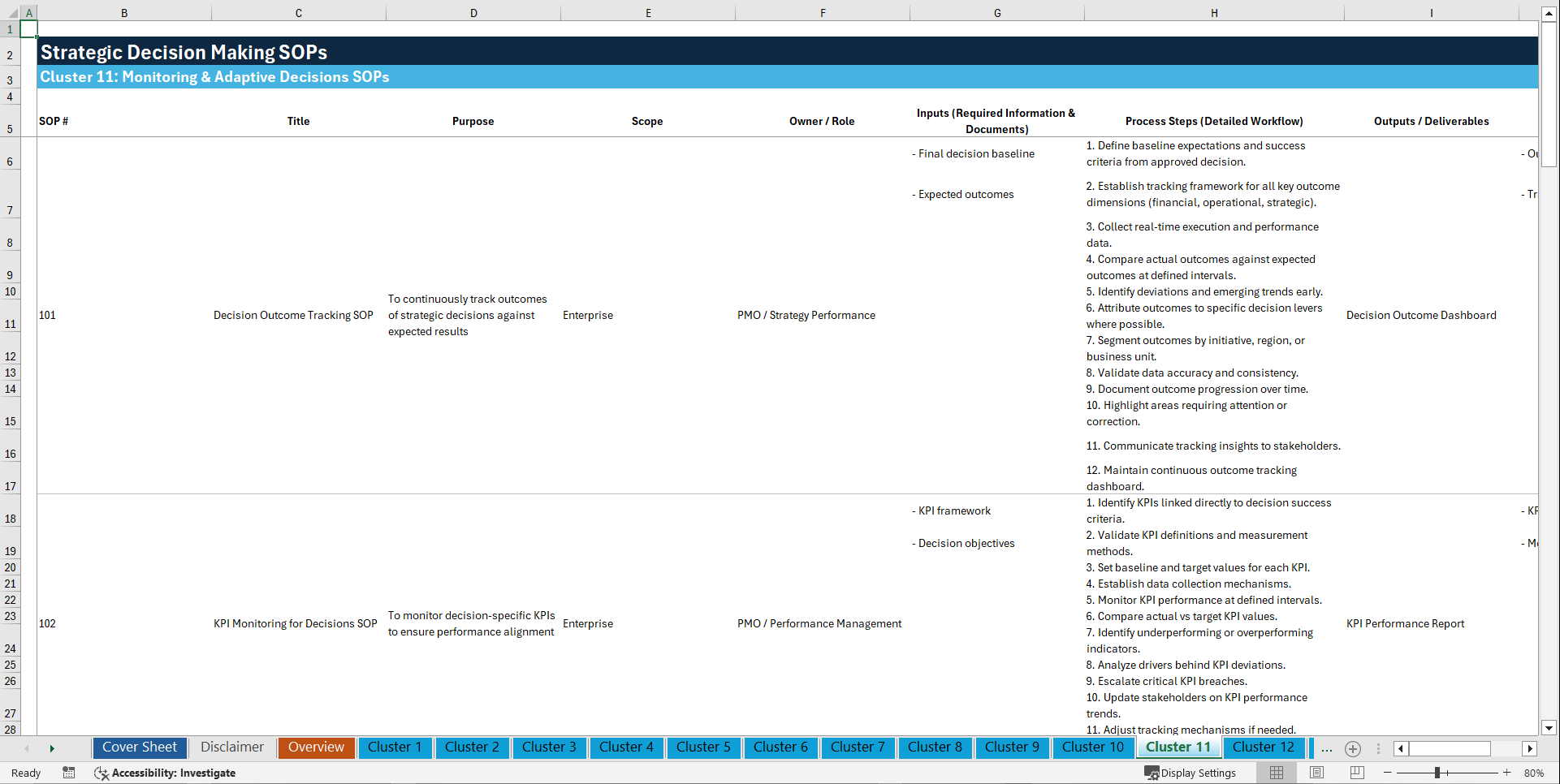Click the zoom out minus icon
This screenshot has width=1560, height=784.
point(1388,773)
